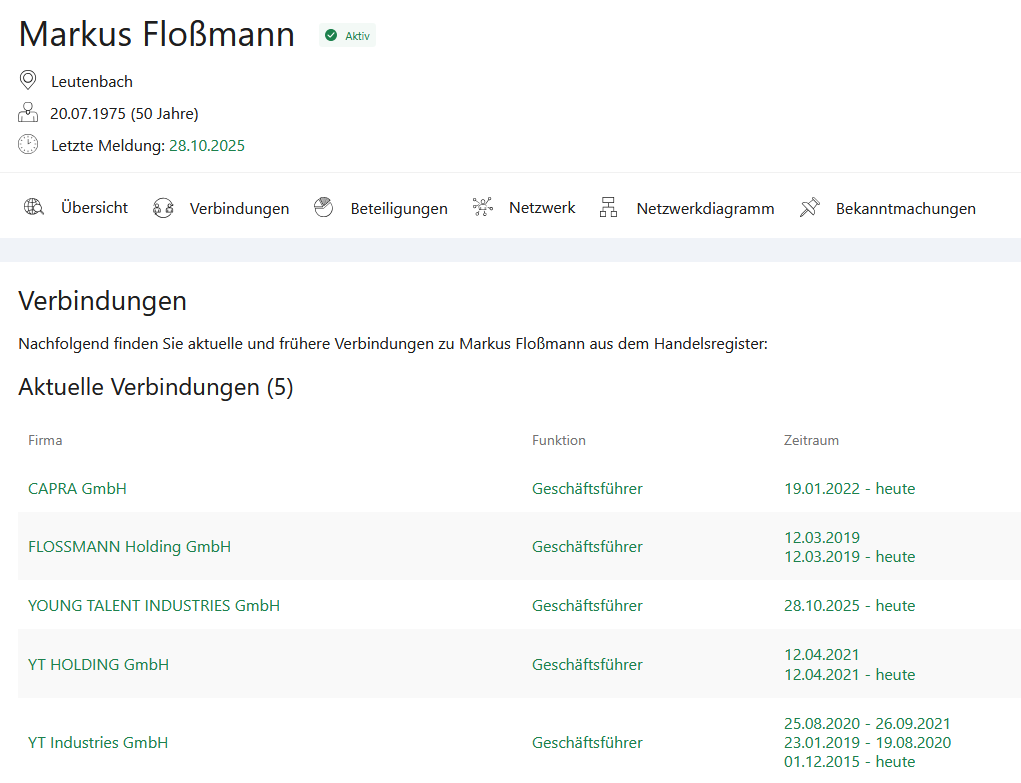Screen dimensions: 1021x783
Task: Sort the table by Firma column
Action: (45, 440)
